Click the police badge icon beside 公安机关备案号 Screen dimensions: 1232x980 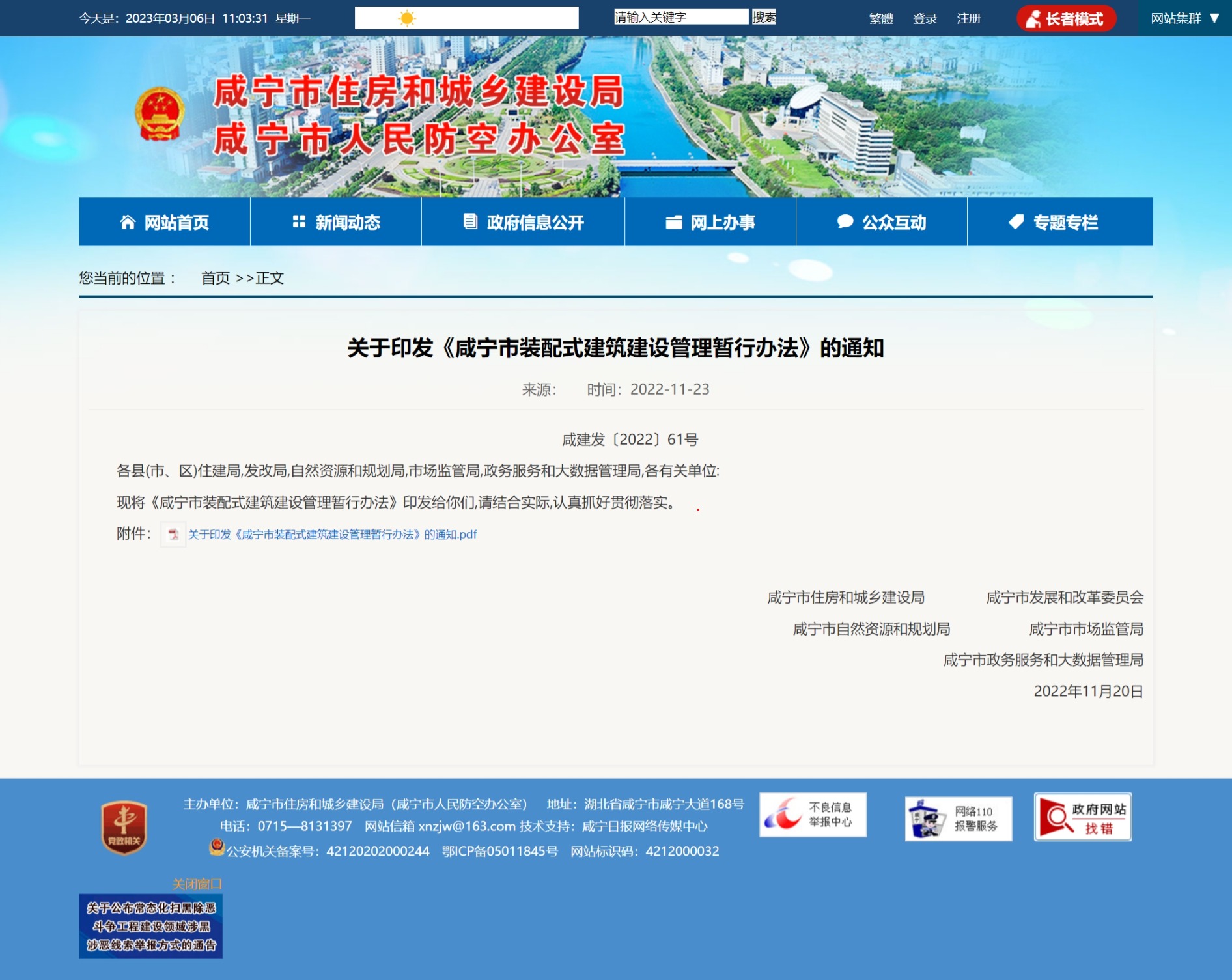(x=217, y=847)
